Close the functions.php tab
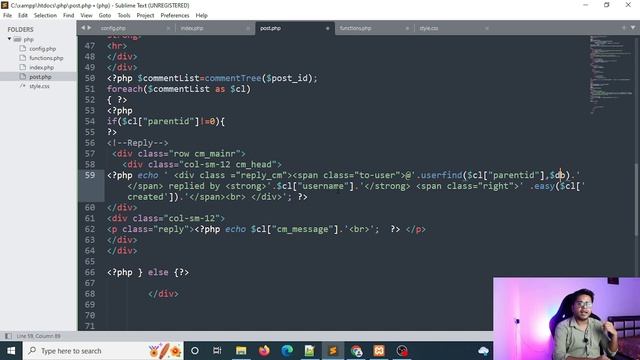Image resolution: width=640 pixels, height=360 pixels. (x=407, y=28)
